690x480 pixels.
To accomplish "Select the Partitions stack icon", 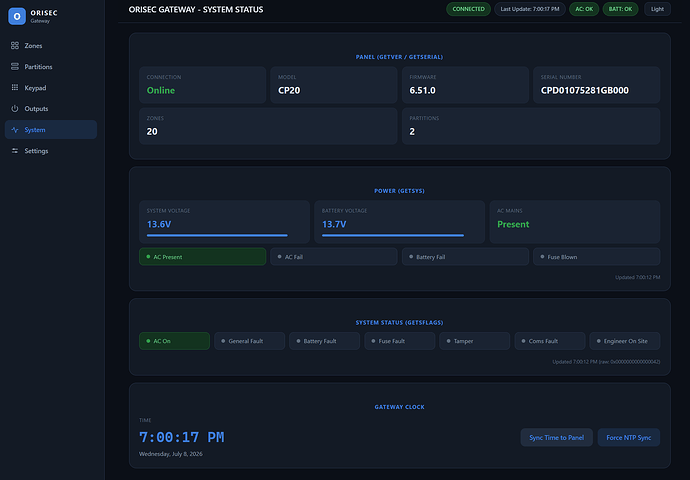I will pyautogui.click(x=15, y=66).
